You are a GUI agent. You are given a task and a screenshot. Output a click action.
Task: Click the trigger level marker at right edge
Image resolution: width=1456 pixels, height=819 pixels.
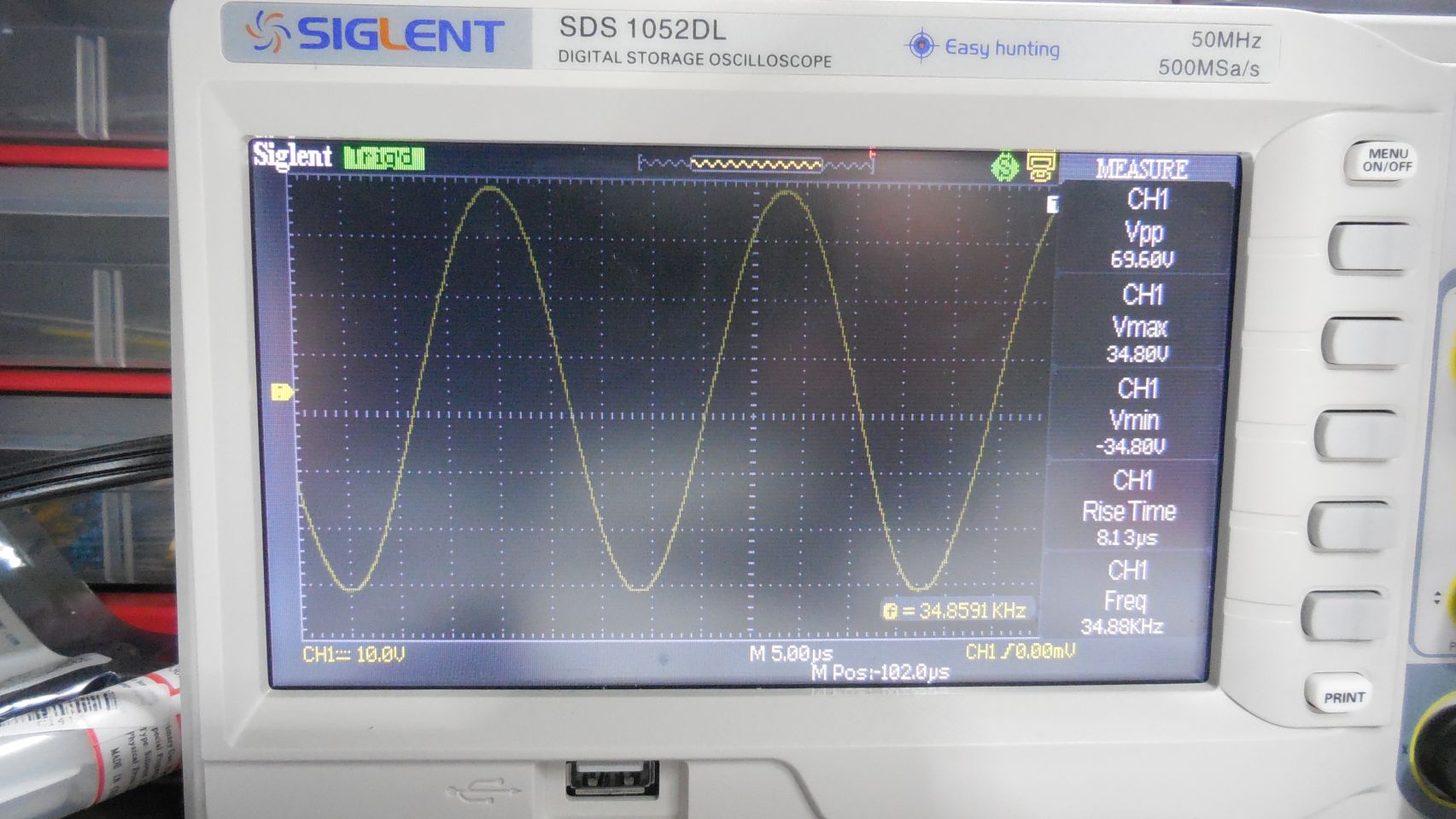pyautogui.click(x=1053, y=204)
